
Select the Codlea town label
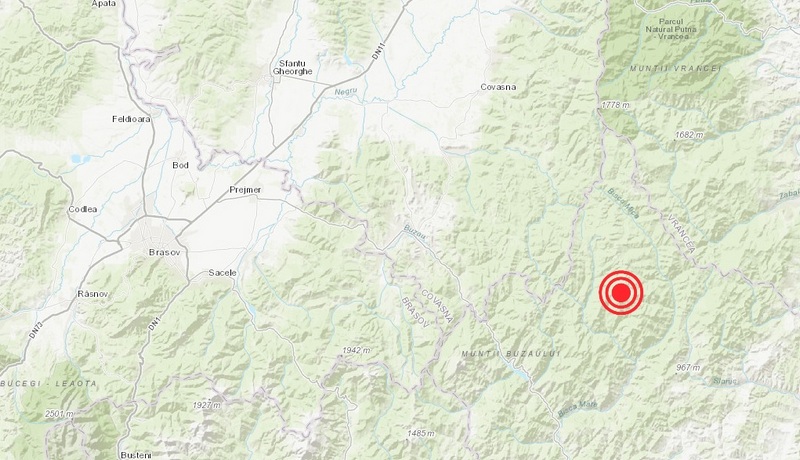tap(83, 209)
